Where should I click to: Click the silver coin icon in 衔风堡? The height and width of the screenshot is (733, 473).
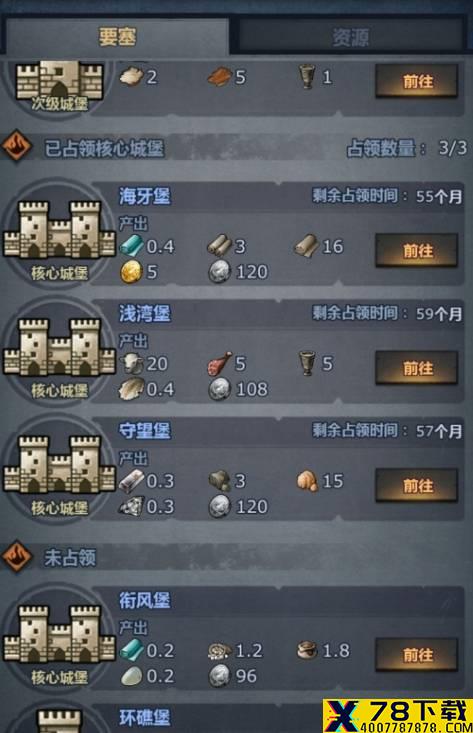pos(219,676)
